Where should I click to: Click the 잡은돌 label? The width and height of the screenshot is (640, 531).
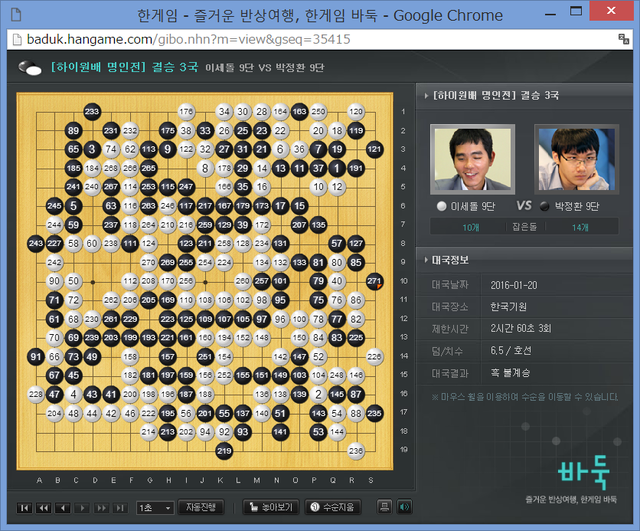click(525, 227)
